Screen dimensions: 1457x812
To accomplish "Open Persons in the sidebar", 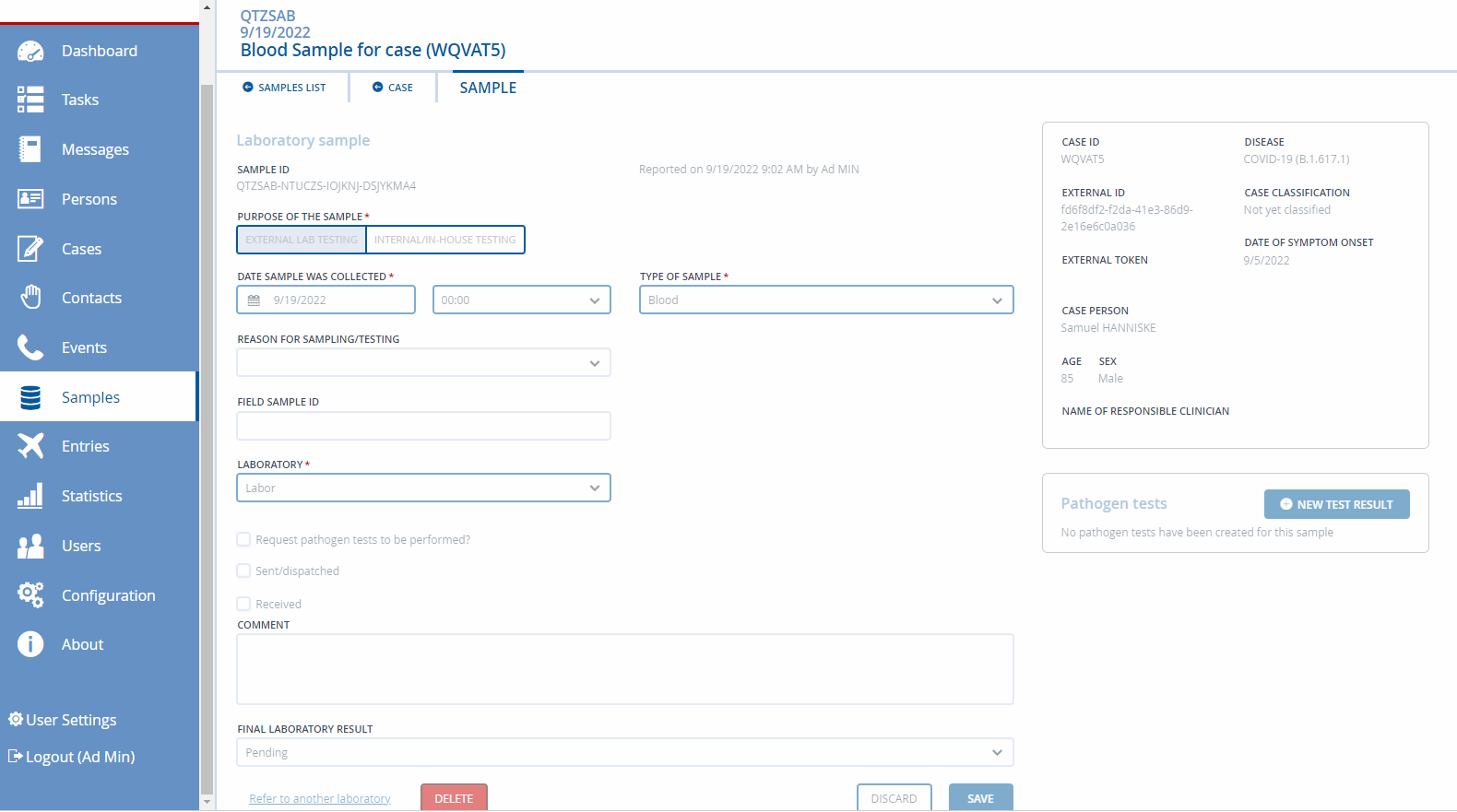I will [99, 199].
